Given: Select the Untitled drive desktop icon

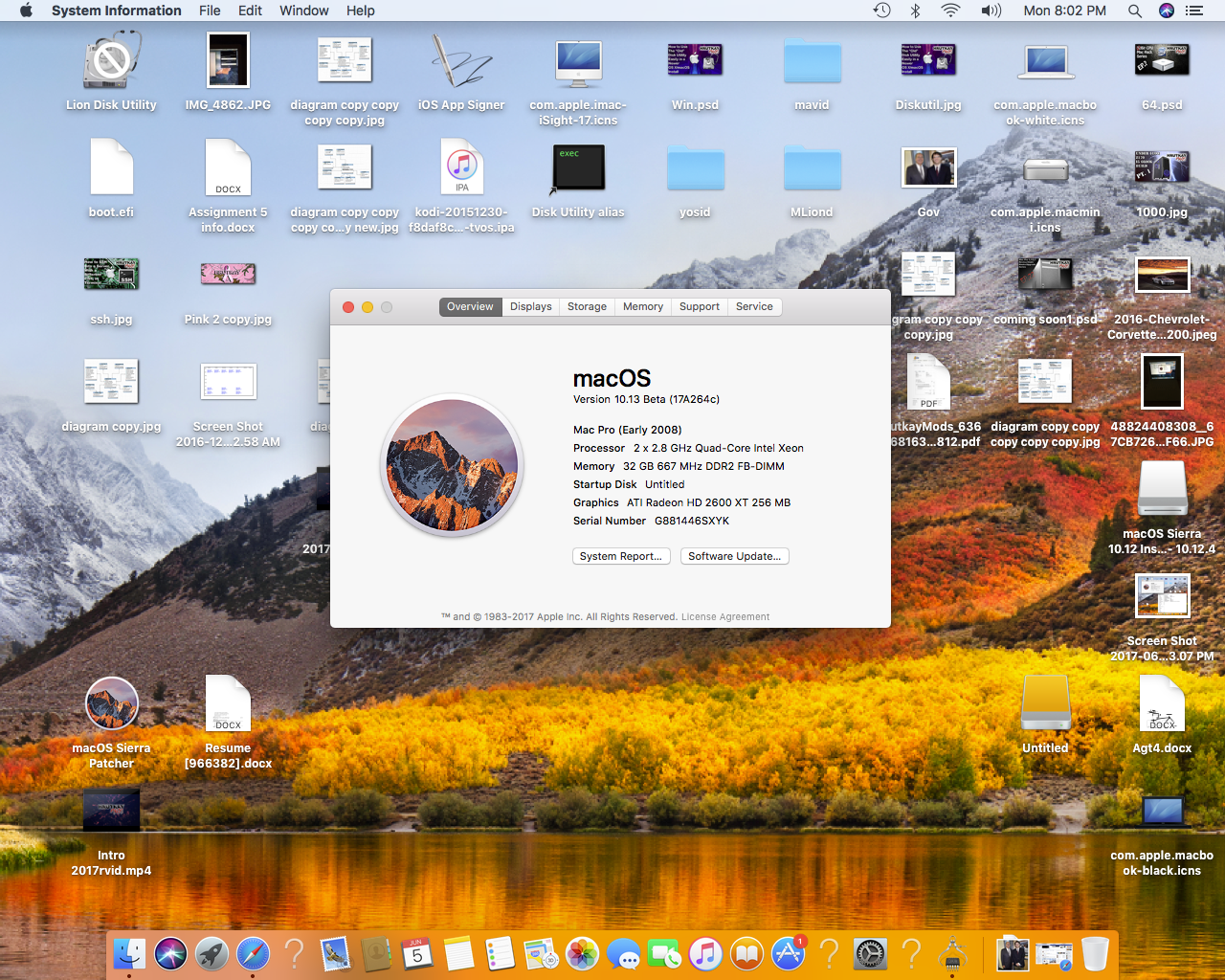Looking at the screenshot, I should [x=1045, y=704].
